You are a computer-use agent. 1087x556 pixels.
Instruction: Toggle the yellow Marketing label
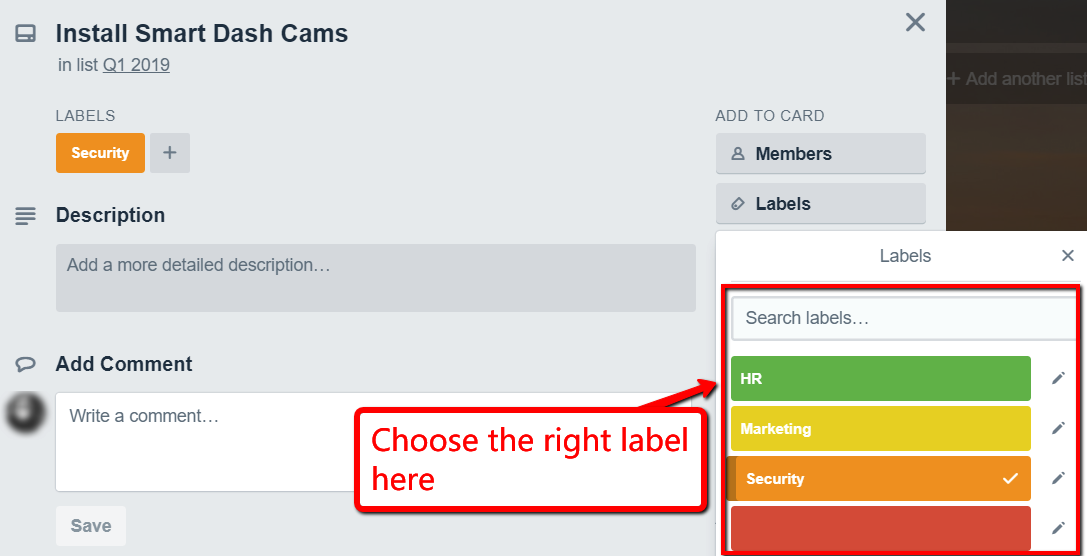tap(880, 429)
